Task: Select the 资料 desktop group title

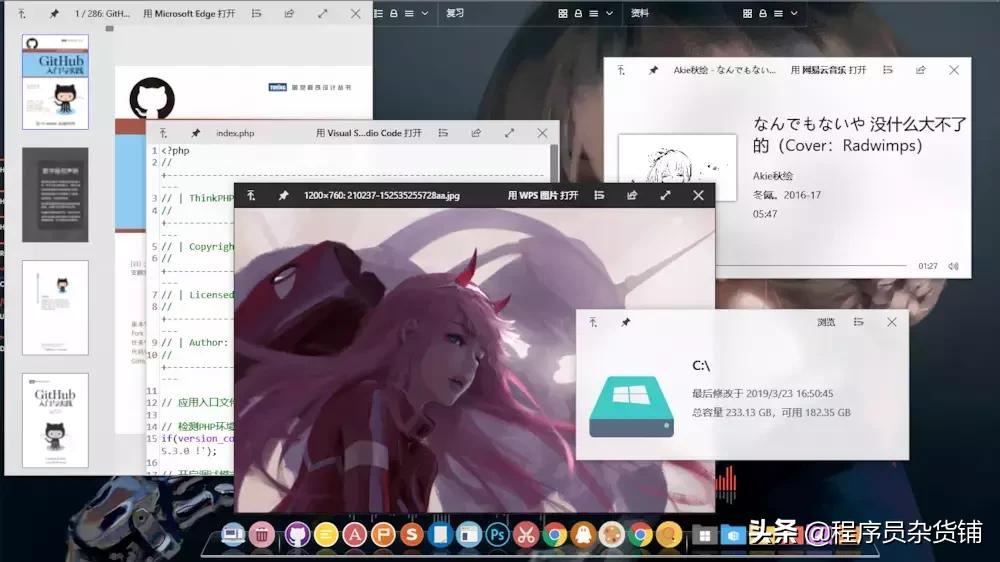Action: (x=640, y=13)
